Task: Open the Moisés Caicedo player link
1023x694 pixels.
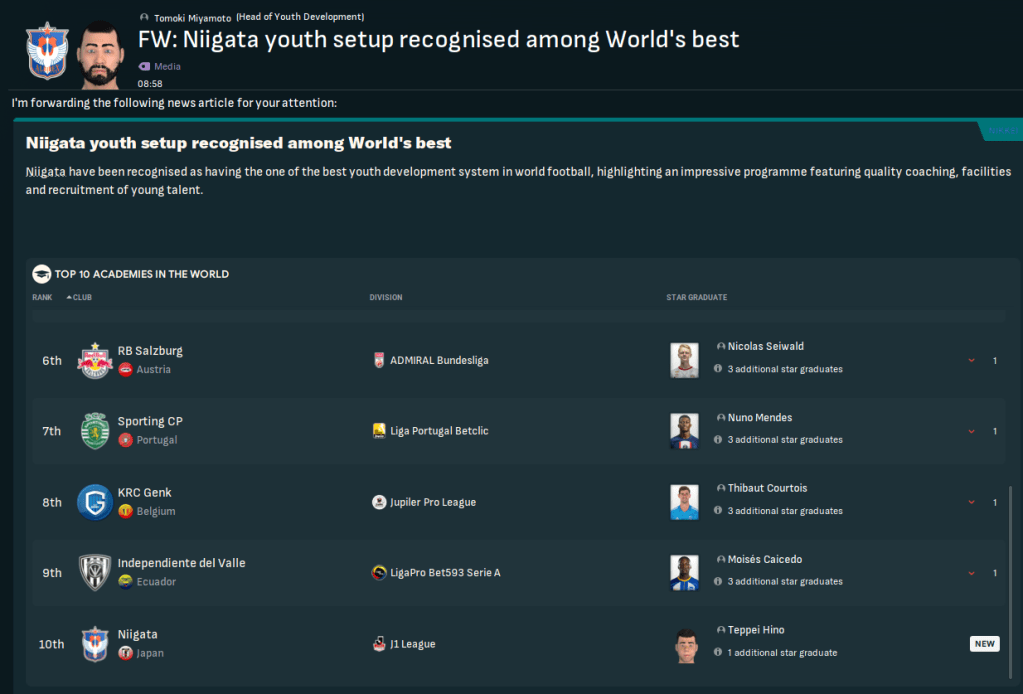Action: point(764,559)
